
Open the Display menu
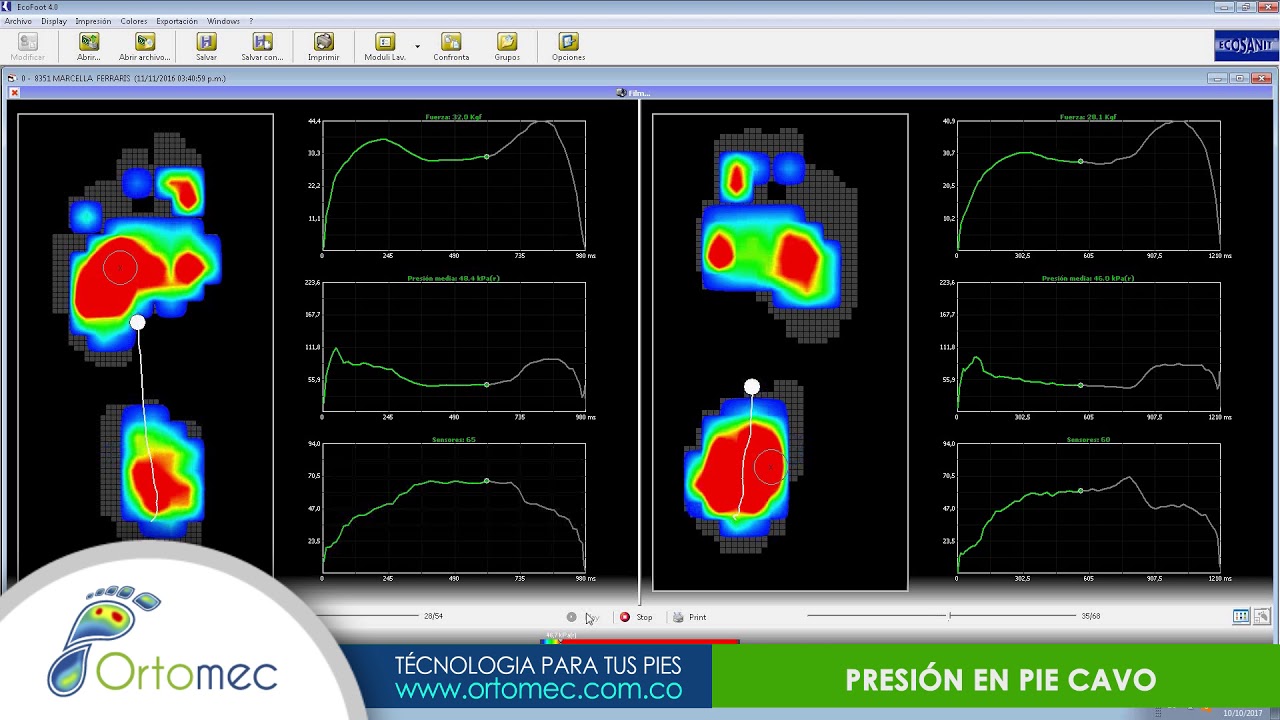(54, 21)
